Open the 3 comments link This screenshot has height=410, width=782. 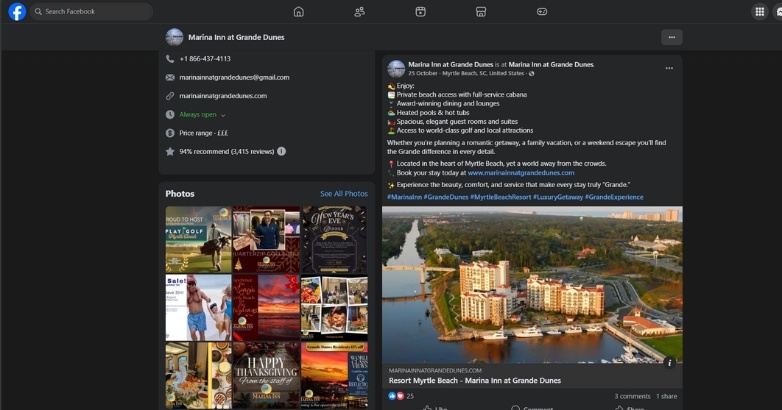pyautogui.click(x=632, y=396)
